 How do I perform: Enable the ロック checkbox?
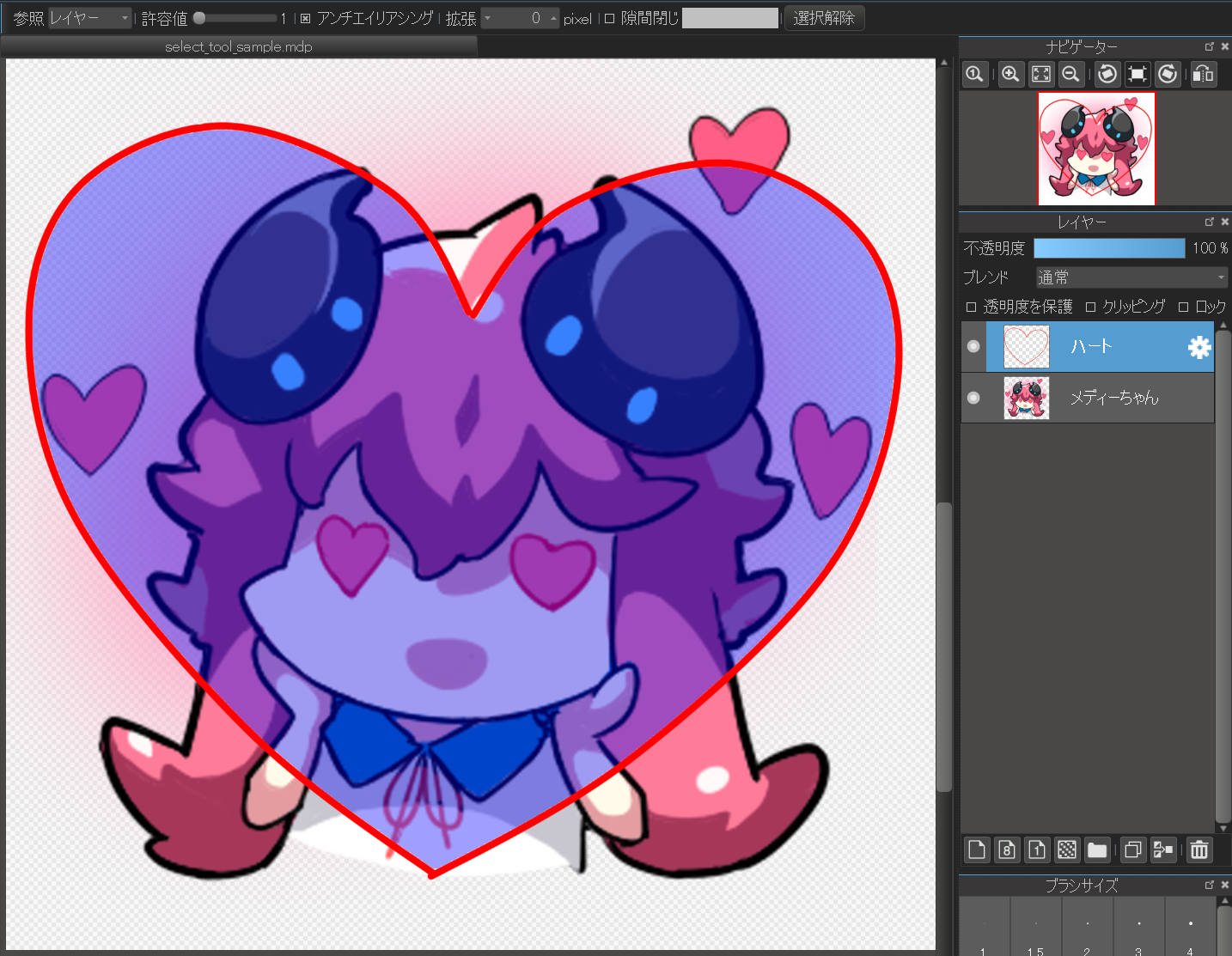pos(1183,307)
